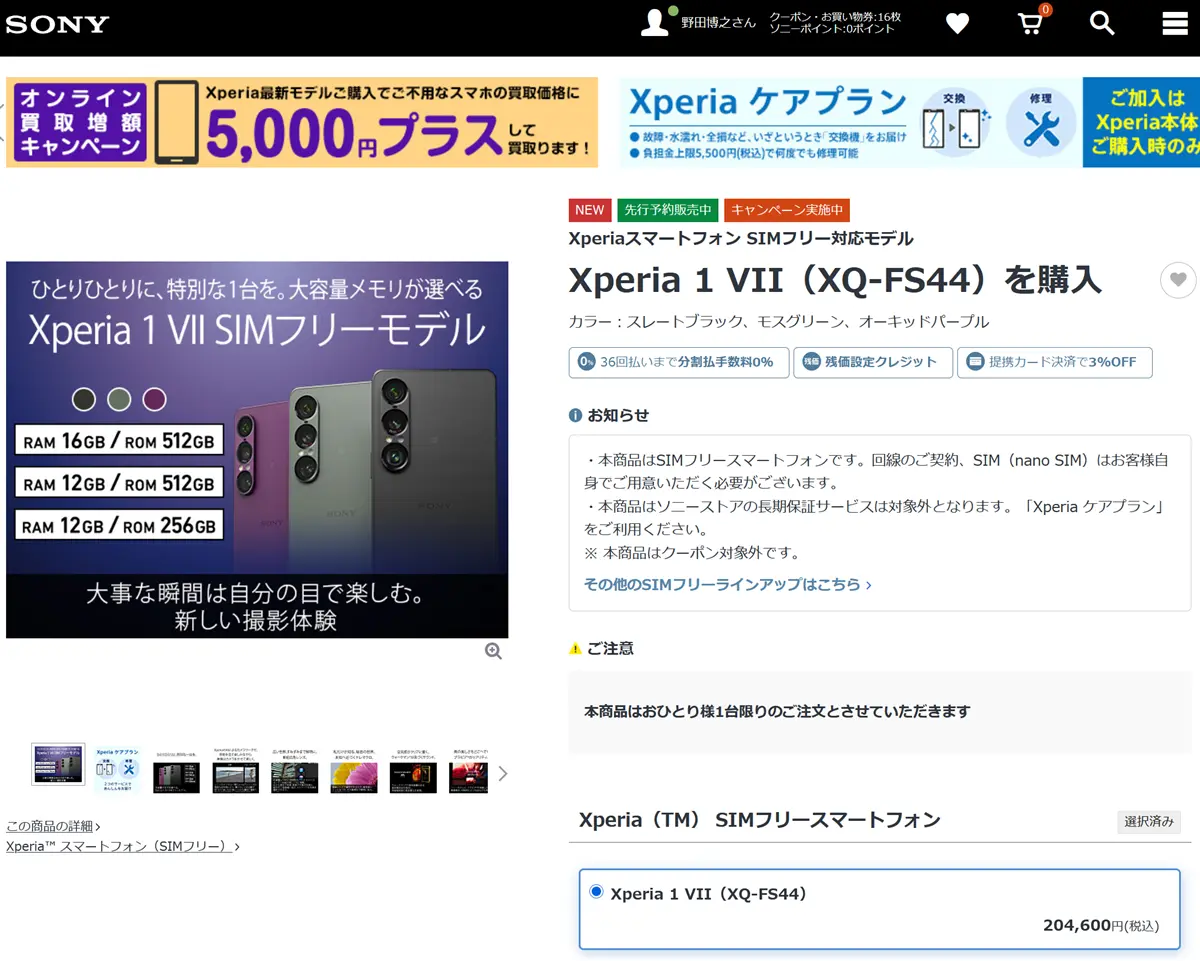Open the hamburger menu
This screenshot has width=1200, height=961.
click(x=1175, y=23)
